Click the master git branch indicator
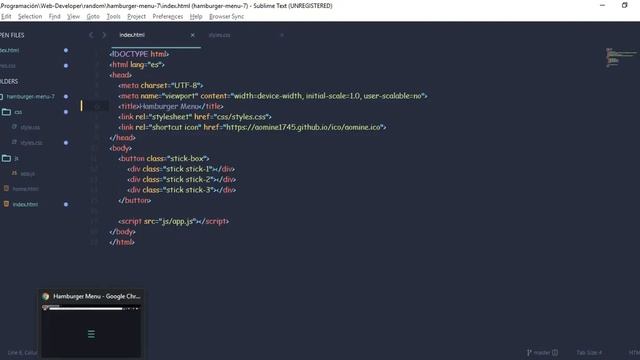The image size is (640, 360). (x=542, y=352)
